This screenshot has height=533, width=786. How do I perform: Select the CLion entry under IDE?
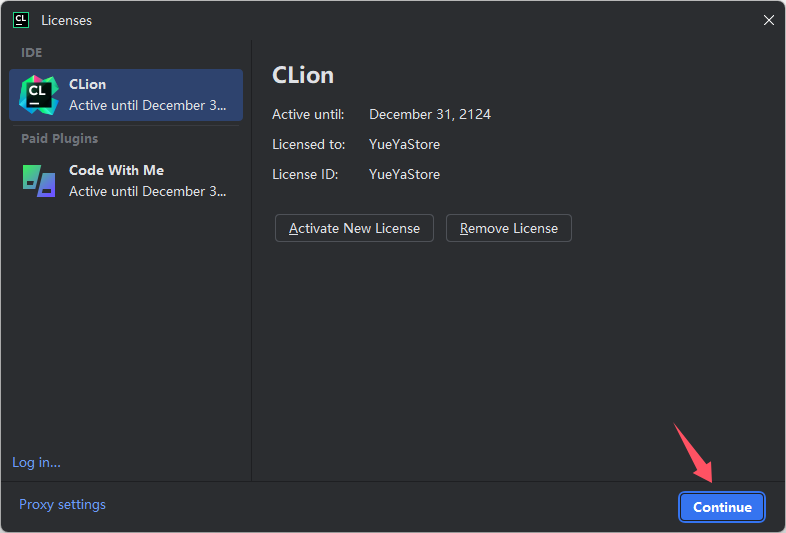[126, 95]
